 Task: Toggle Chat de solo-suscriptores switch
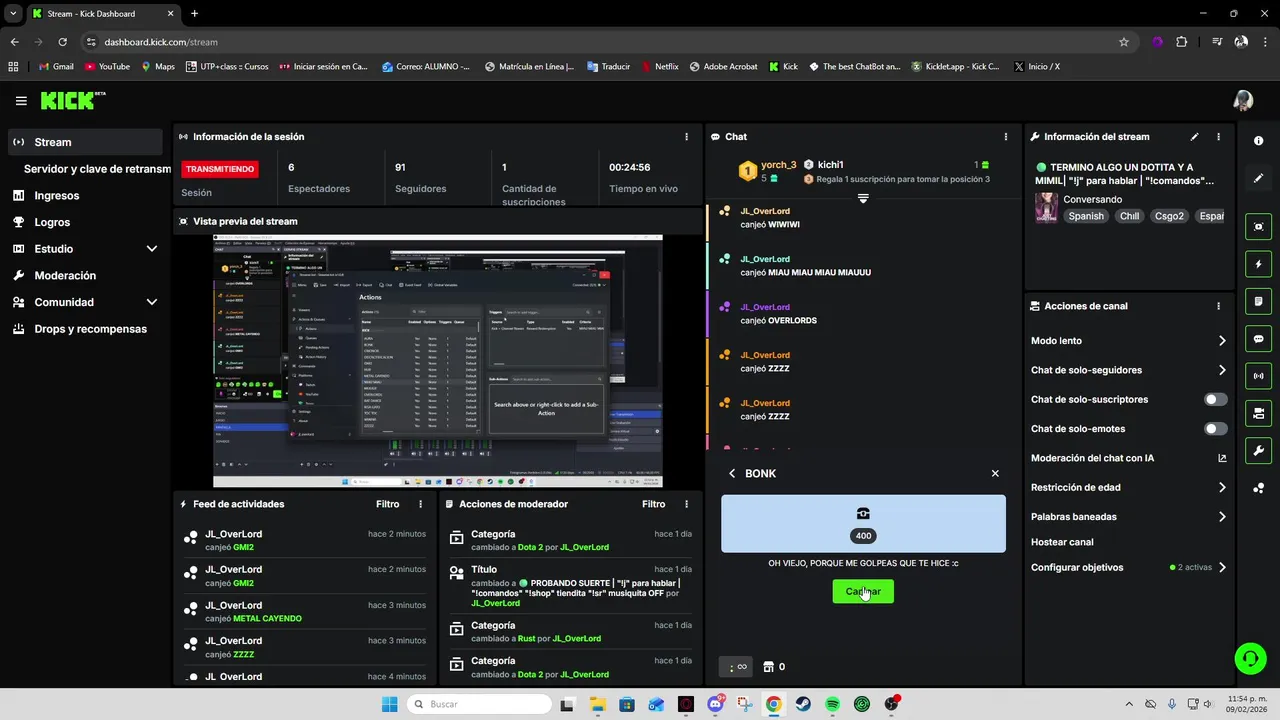coord(1215,399)
